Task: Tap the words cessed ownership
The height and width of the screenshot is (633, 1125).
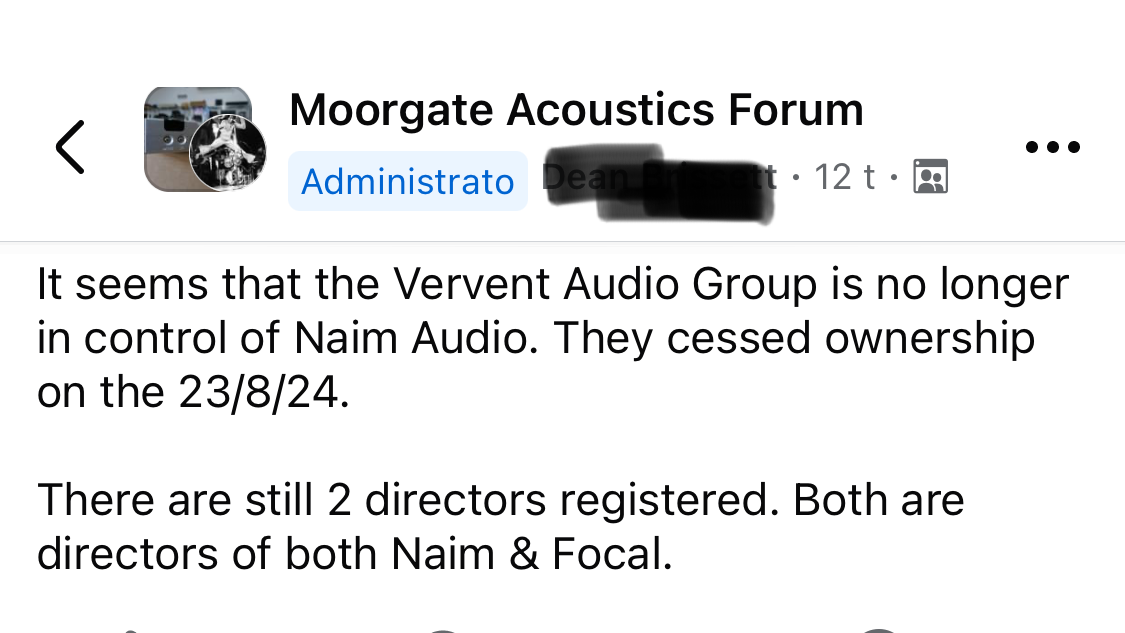Action: [x=850, y=339]
